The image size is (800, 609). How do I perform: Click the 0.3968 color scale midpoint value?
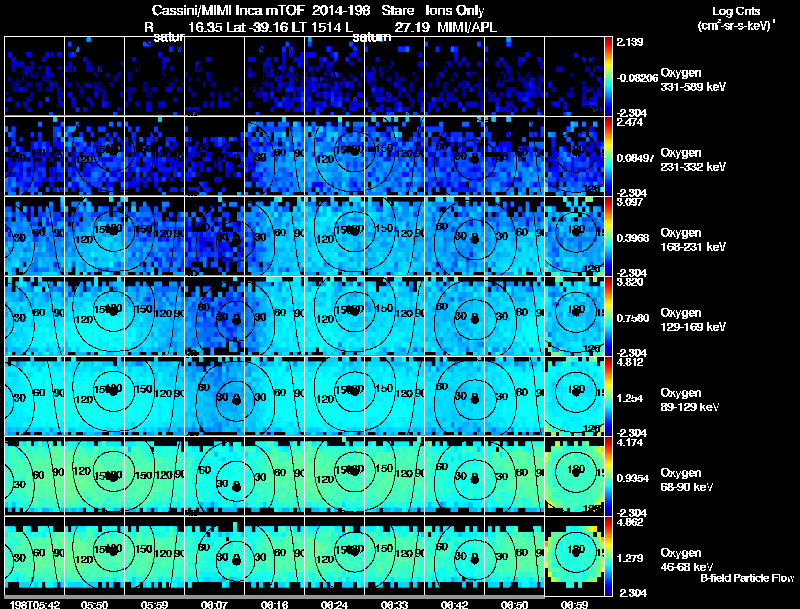click(x=633, y=238)
